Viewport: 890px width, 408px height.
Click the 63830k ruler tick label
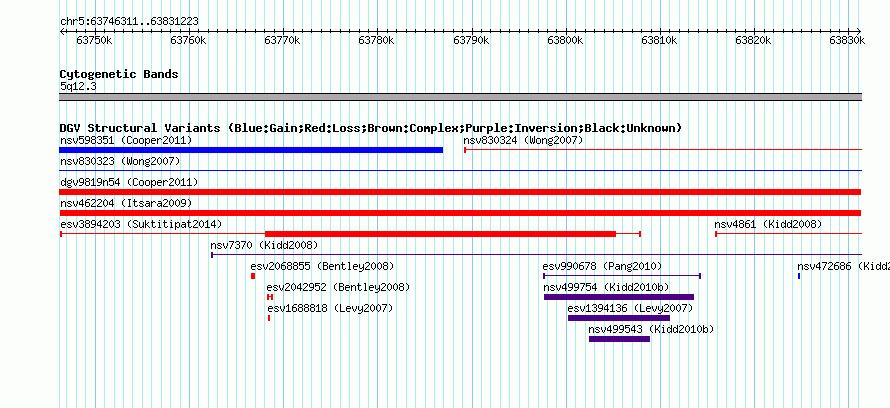[x=847, y=40]
